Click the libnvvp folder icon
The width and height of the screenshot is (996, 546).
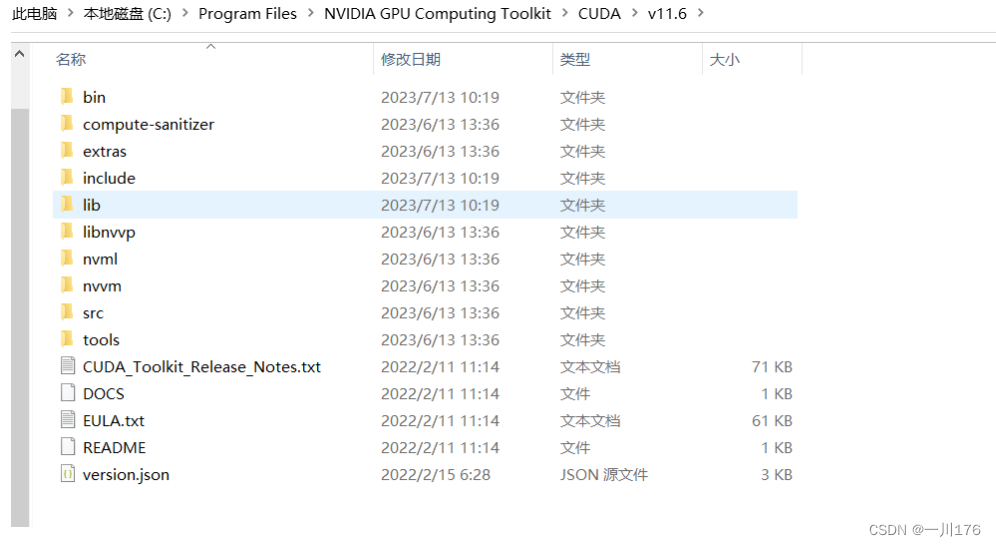point(67,231)
